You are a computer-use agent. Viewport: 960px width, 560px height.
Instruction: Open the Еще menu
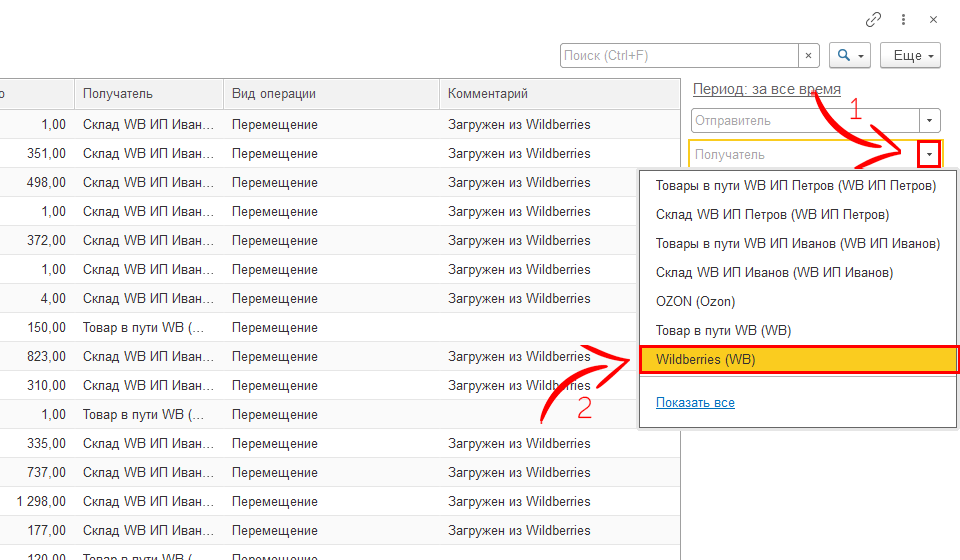910,56
